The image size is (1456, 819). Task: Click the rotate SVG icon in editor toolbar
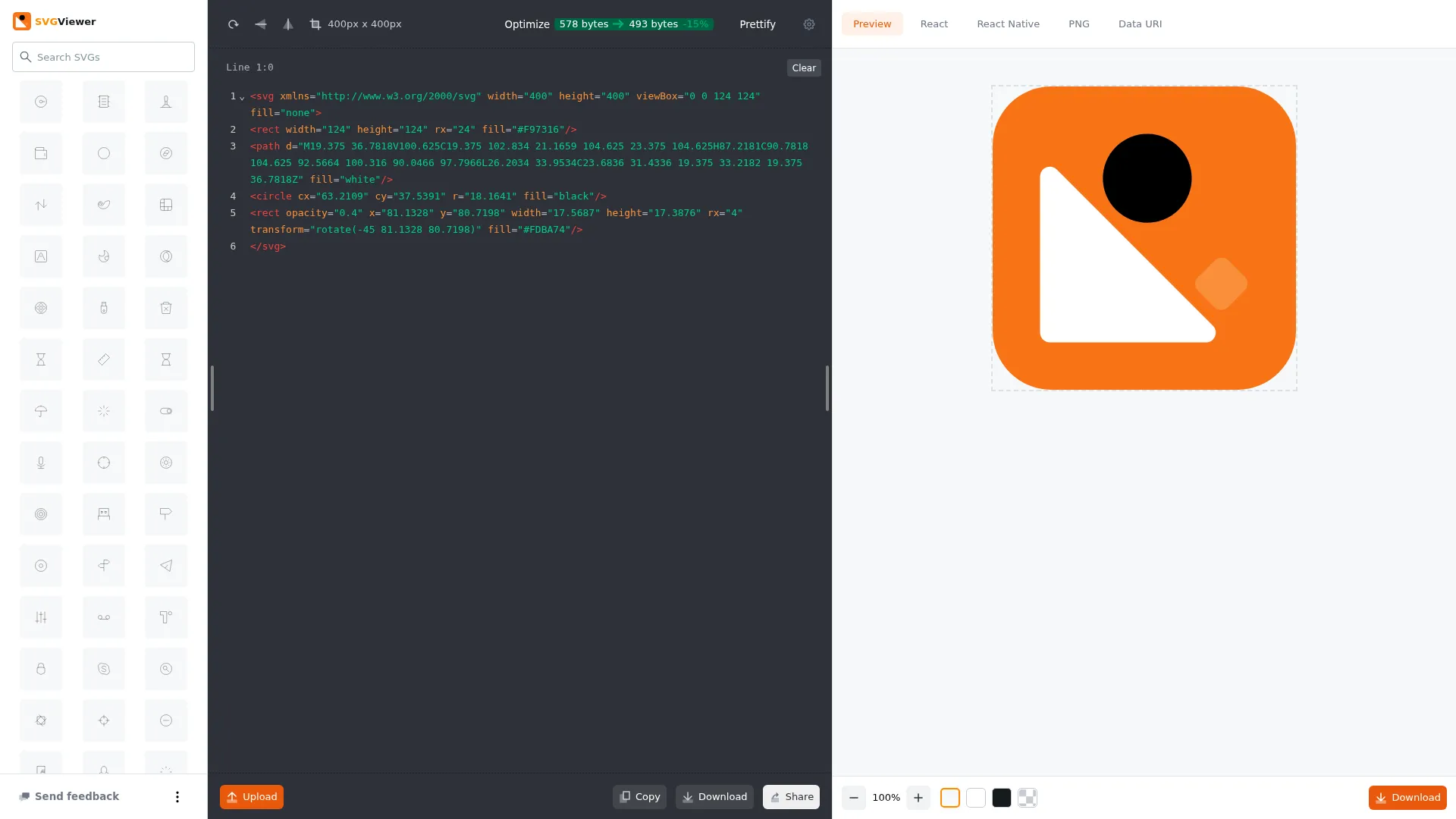coord(234,24)
